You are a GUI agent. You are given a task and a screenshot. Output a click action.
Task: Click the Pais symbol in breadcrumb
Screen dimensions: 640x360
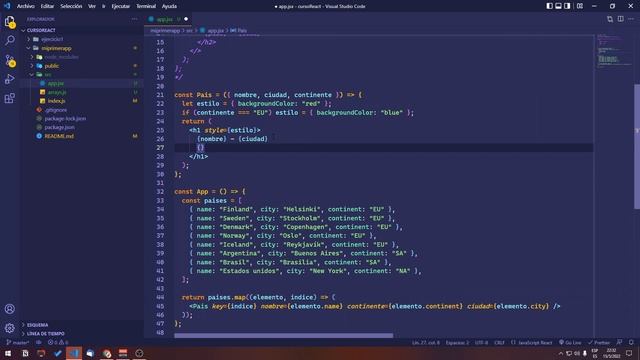[239, 31]
